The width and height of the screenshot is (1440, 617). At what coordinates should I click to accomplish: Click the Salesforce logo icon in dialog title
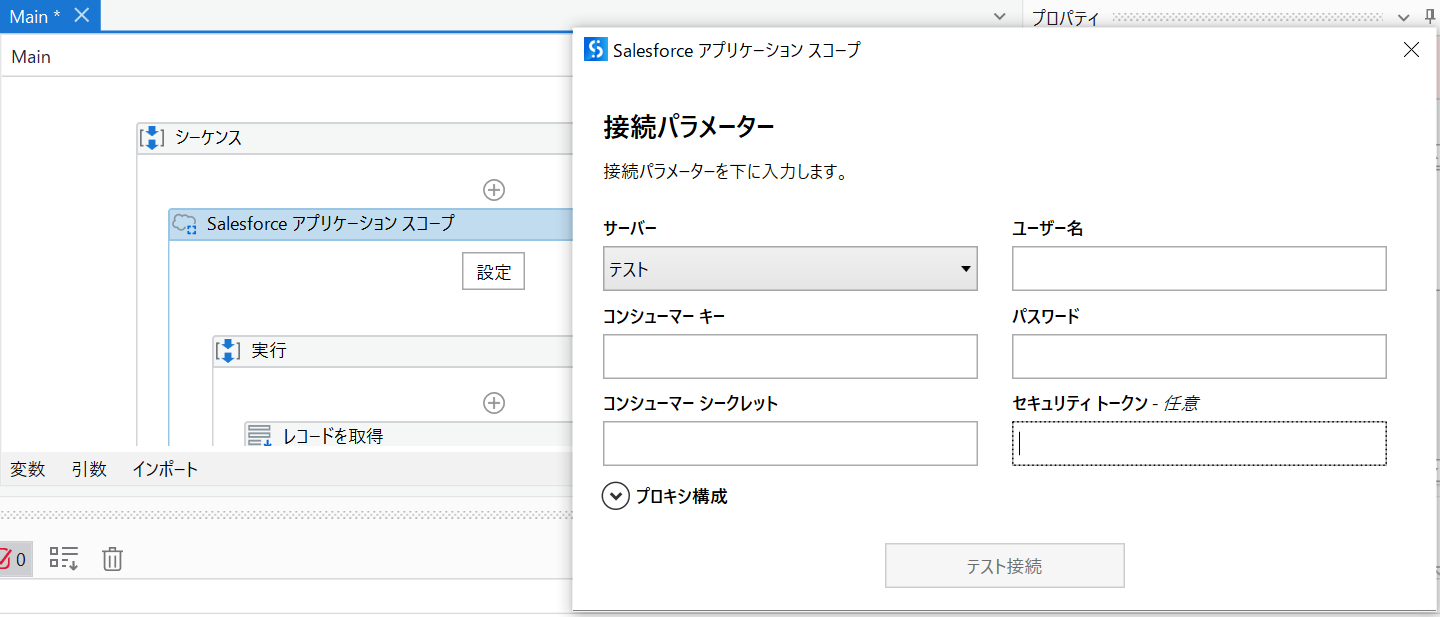(596, 49)
